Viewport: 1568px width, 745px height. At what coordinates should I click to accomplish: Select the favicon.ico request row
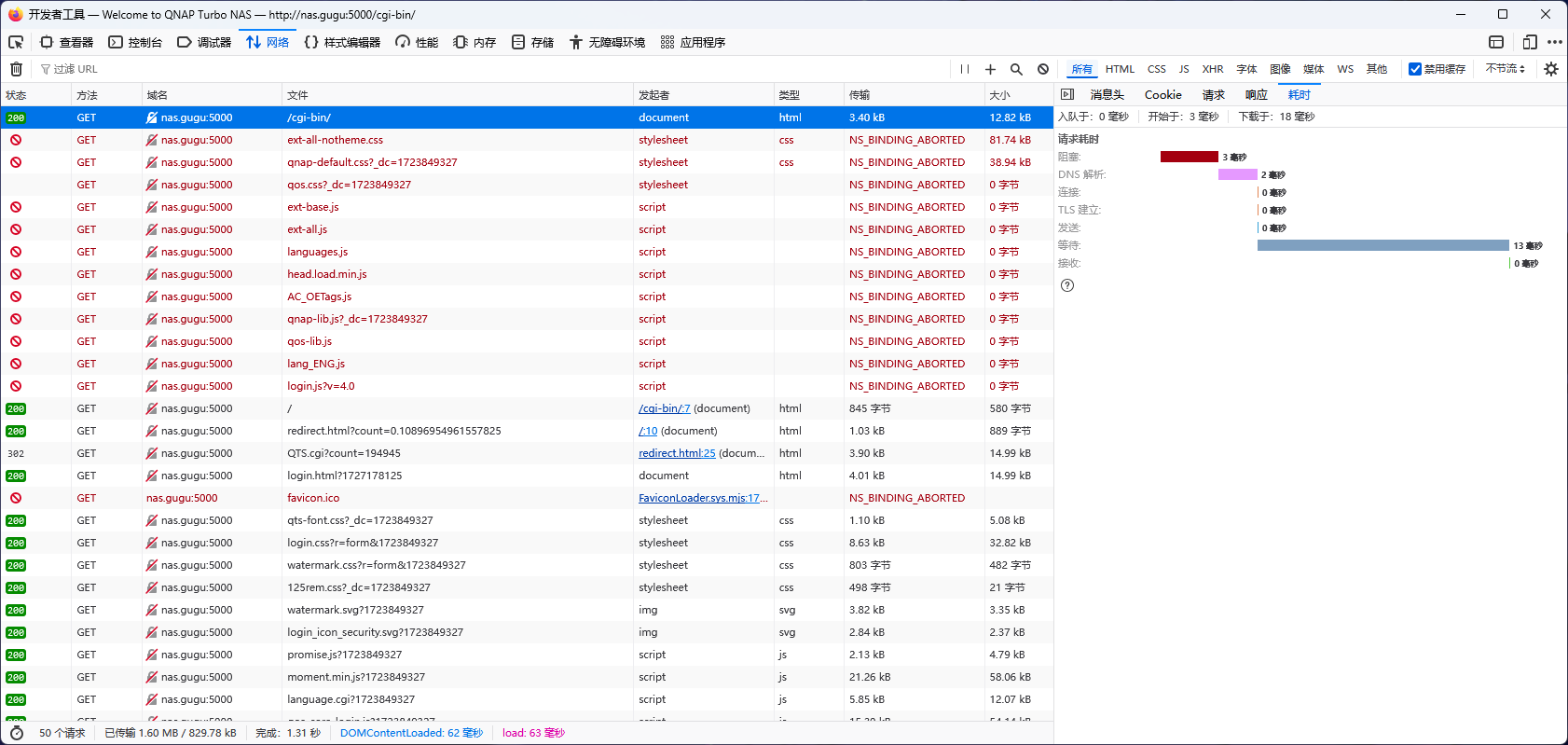pos(527,498)
